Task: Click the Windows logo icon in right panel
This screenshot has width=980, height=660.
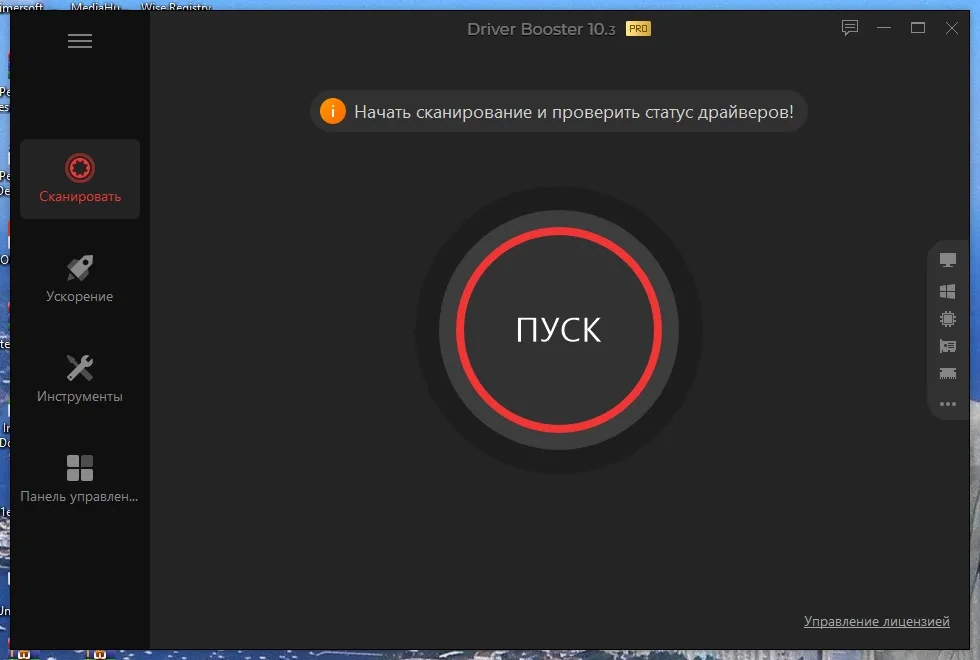Action: [948, 291]
